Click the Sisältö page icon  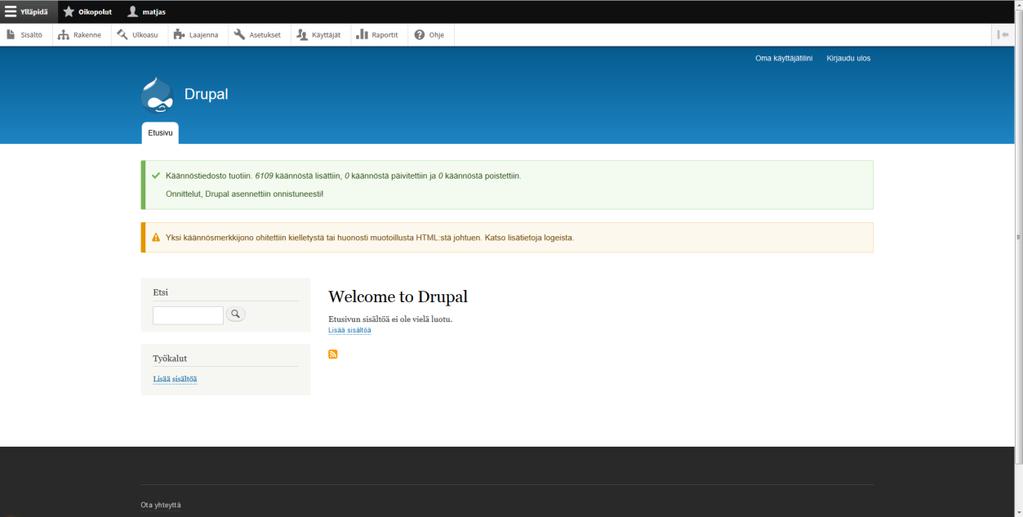pyautogui.click(x=10, y=35)
